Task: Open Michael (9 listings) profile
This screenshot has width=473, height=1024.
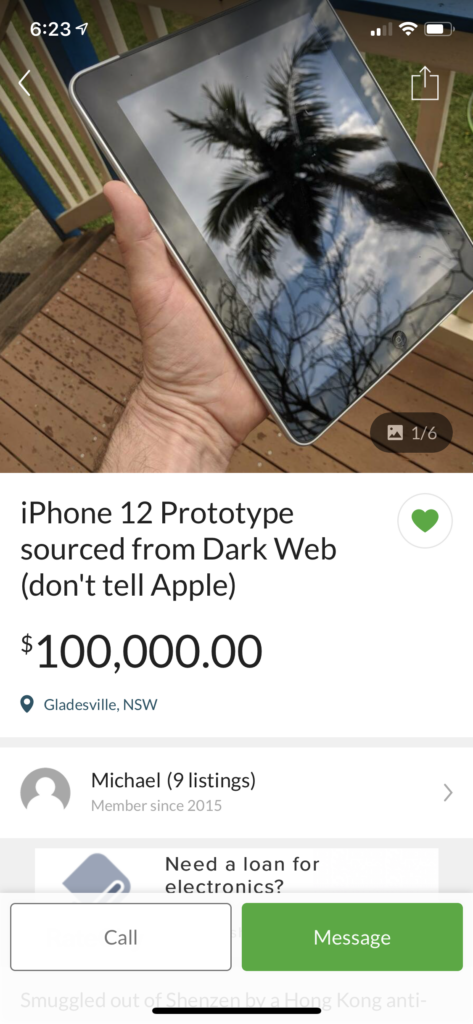Action: click(x=173, y=780)
